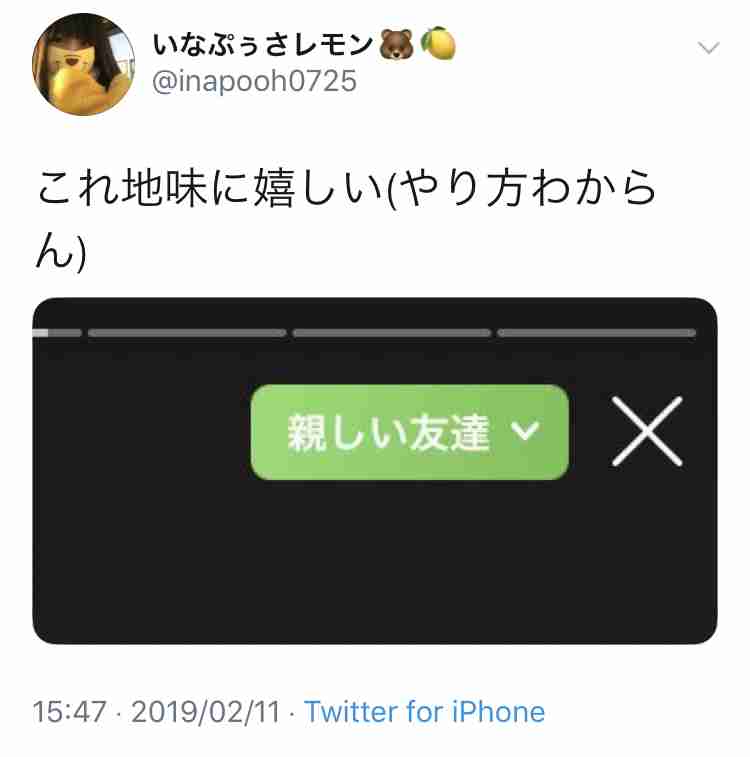Click the 2019/02/11 date
This screenshot has height=757, width=750.
(206, 712)
